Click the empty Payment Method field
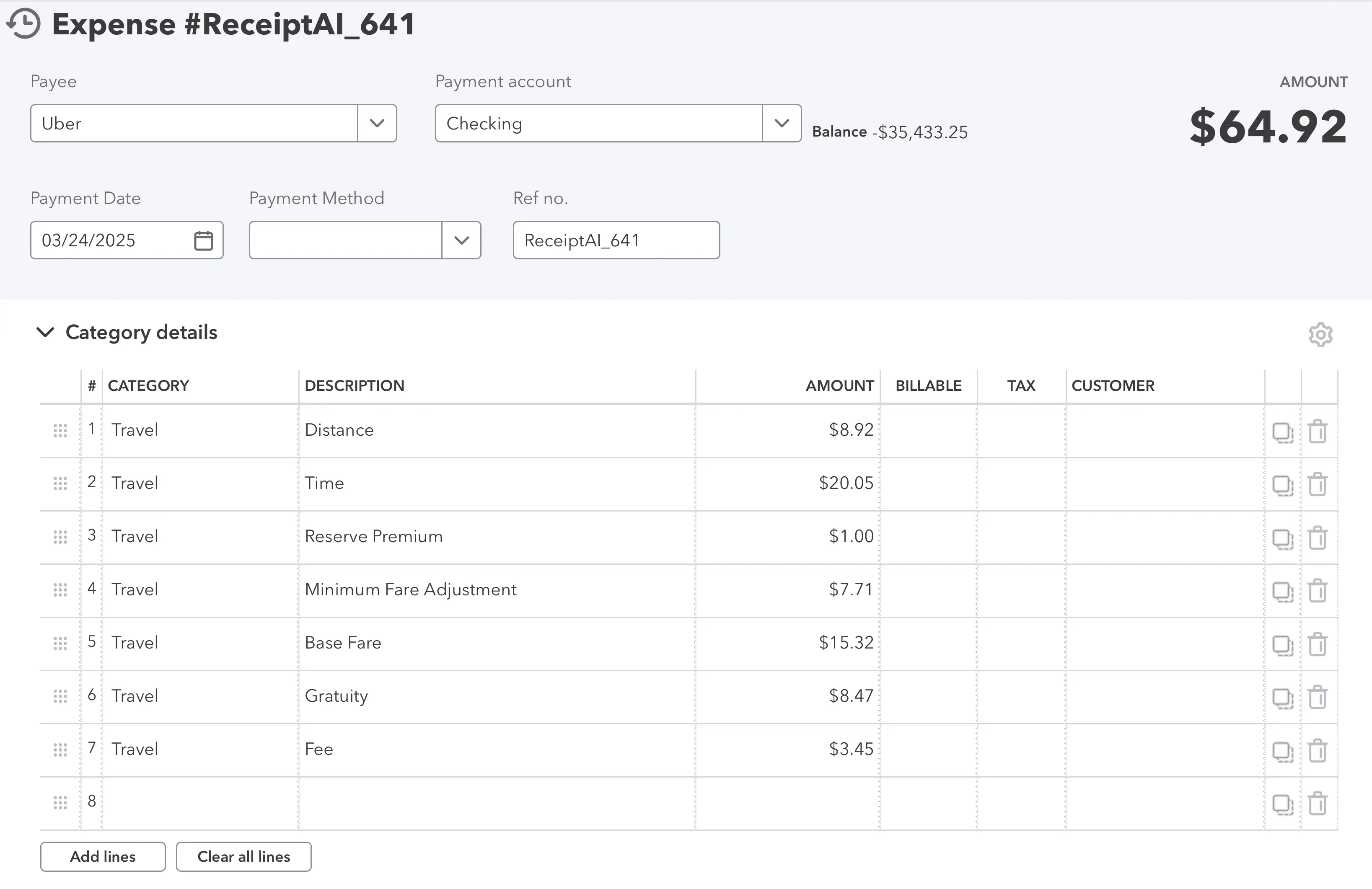Image resolution: width=1372 pixels, height=889 pixels. click(345, 240)
